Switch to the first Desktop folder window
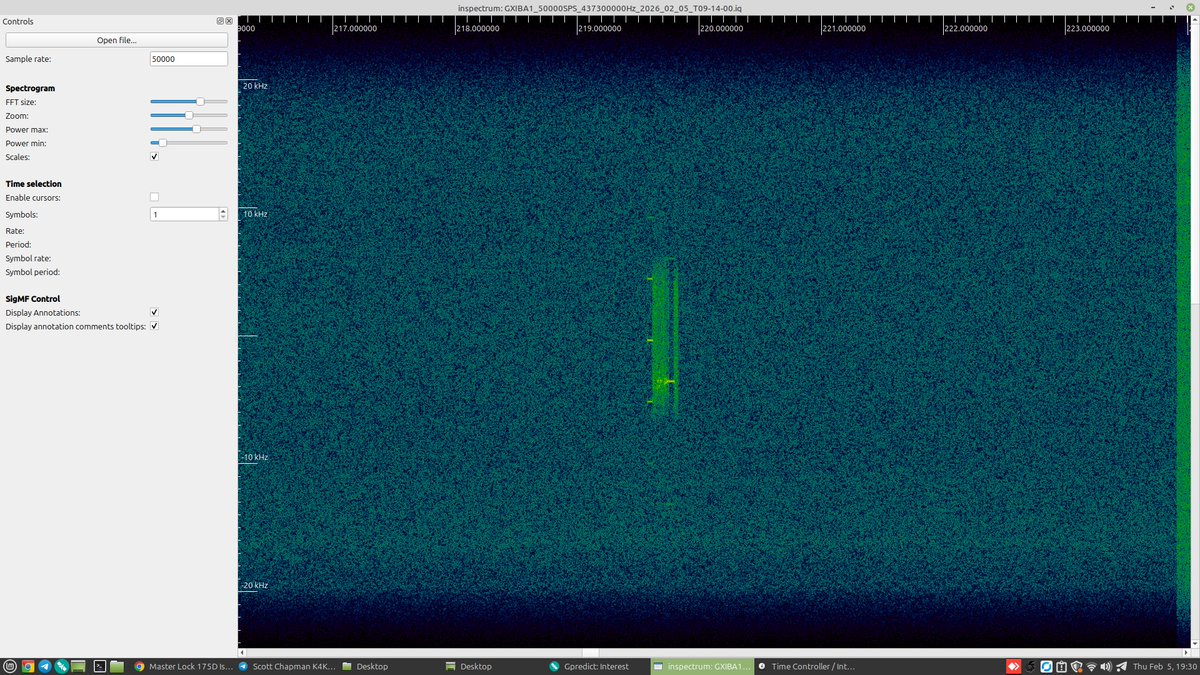The height and width of the screenshot is (675, 1200). tap(391, 666)
